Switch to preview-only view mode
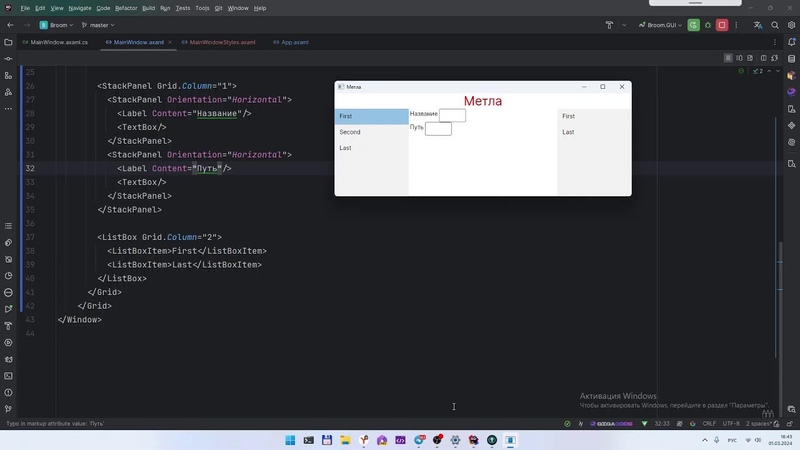Image resolution: width=800 pixels, height=450 pixels. (750, 58)
